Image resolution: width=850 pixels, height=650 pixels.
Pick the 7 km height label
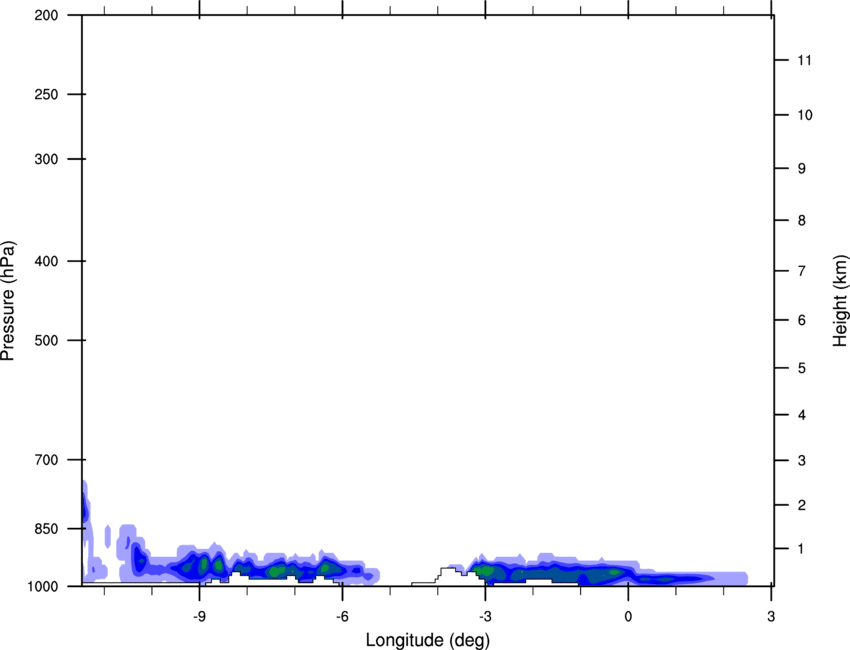(x=802, y=271)
